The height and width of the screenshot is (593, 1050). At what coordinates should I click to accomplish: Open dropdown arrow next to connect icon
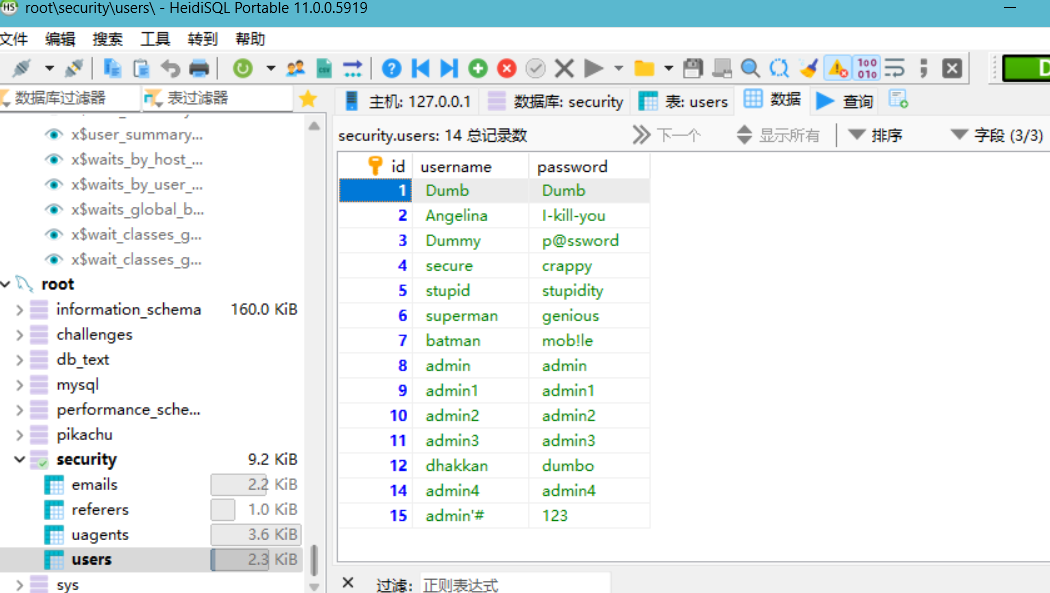click(50, 68)
